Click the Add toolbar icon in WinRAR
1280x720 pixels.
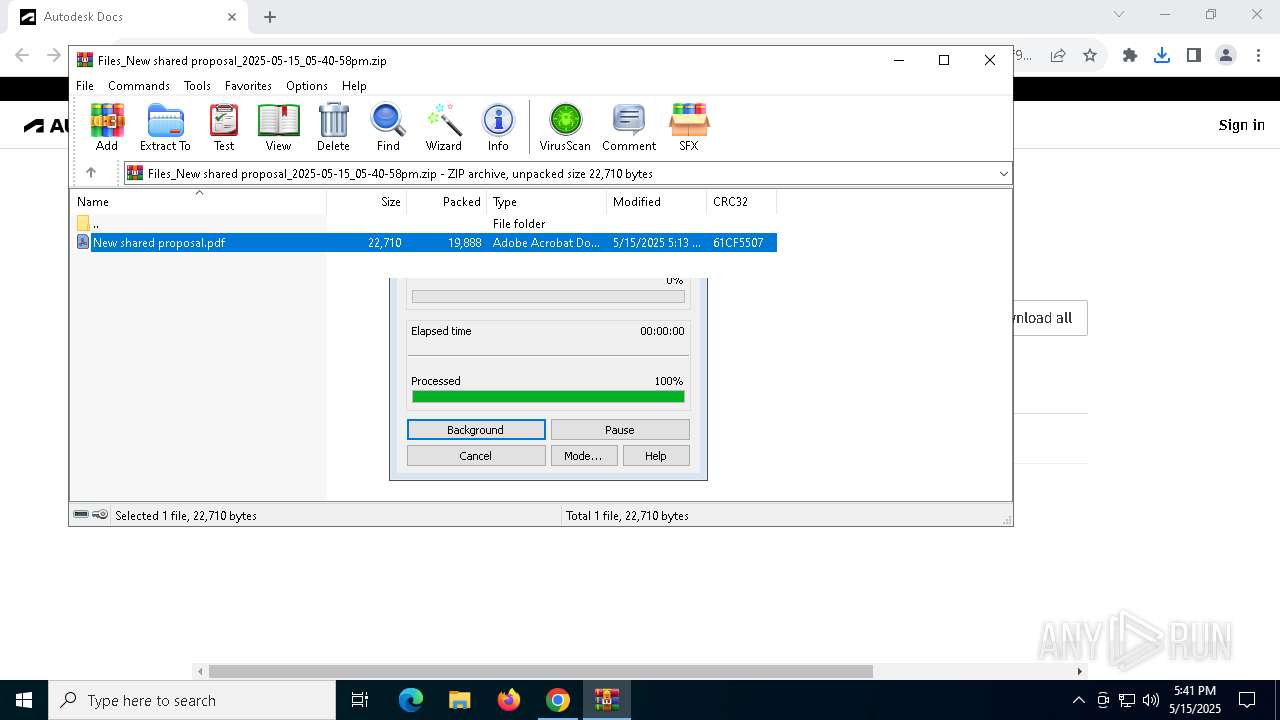107,127
